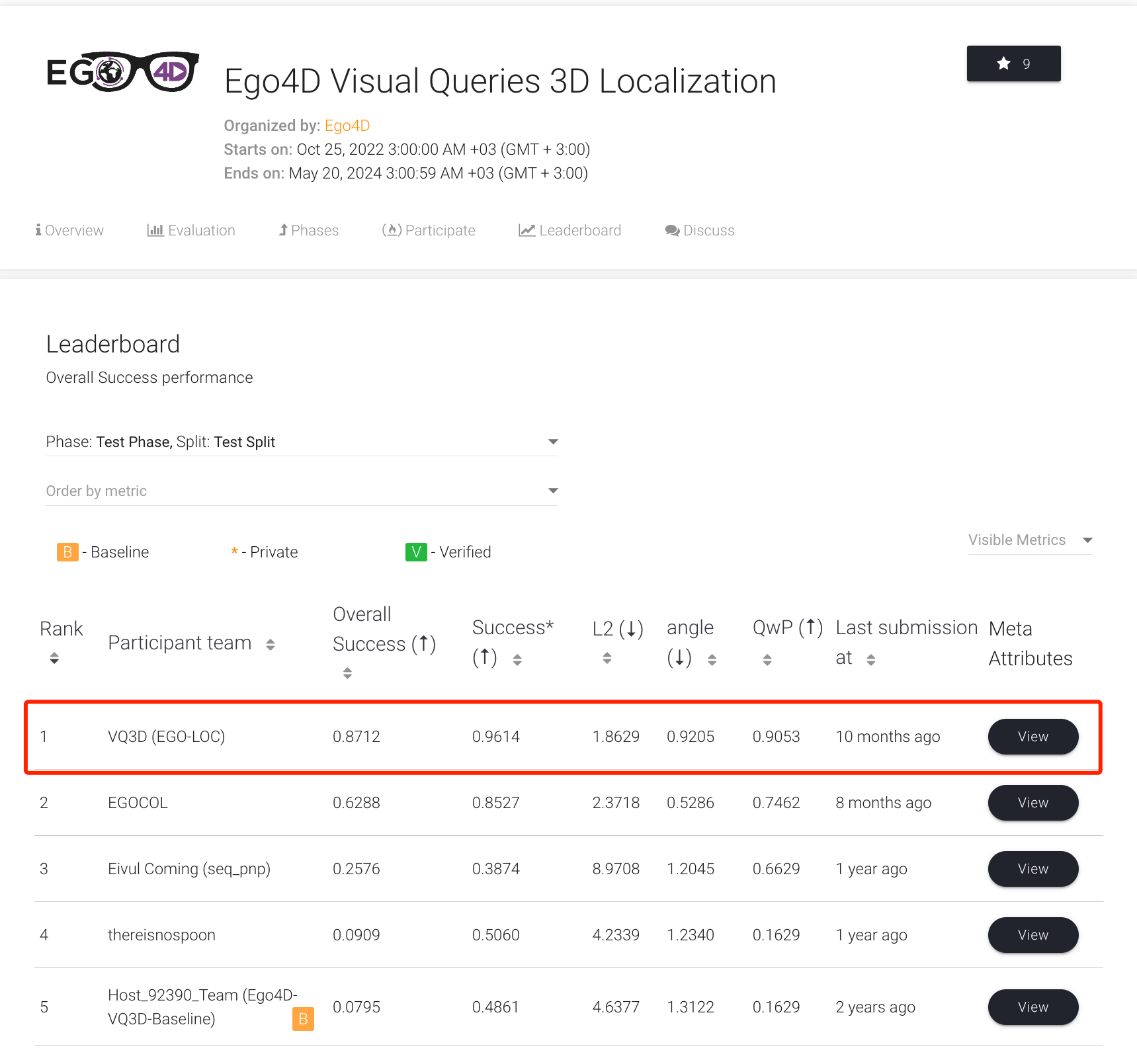Click the baseline badge beside Host_92390_Team
Screen dimensions: 1137x1064
(x=303, y=1019)
